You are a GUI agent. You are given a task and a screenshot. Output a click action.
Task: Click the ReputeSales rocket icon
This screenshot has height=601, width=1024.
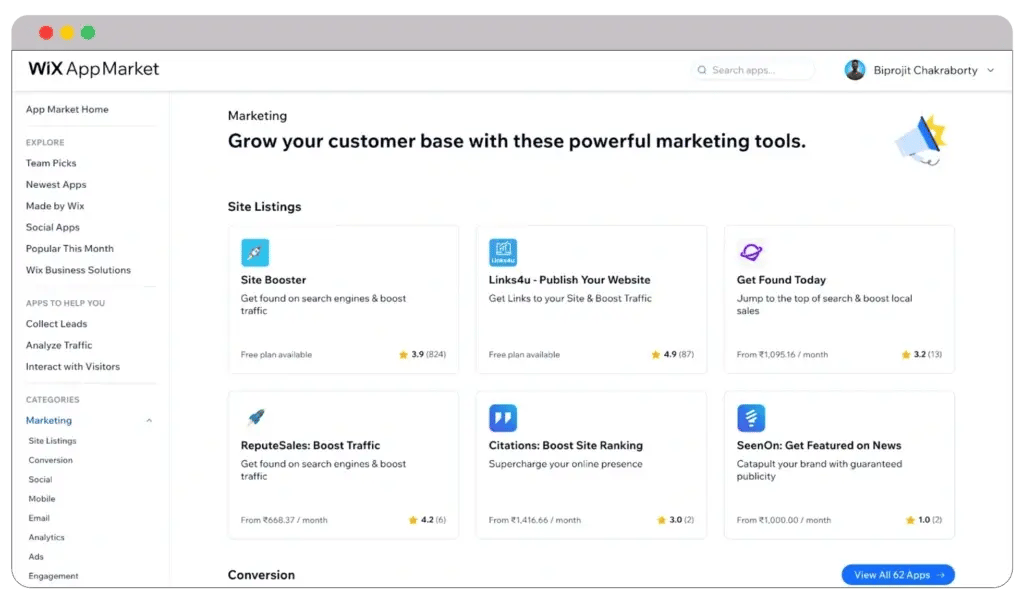[x=255, y=418]
